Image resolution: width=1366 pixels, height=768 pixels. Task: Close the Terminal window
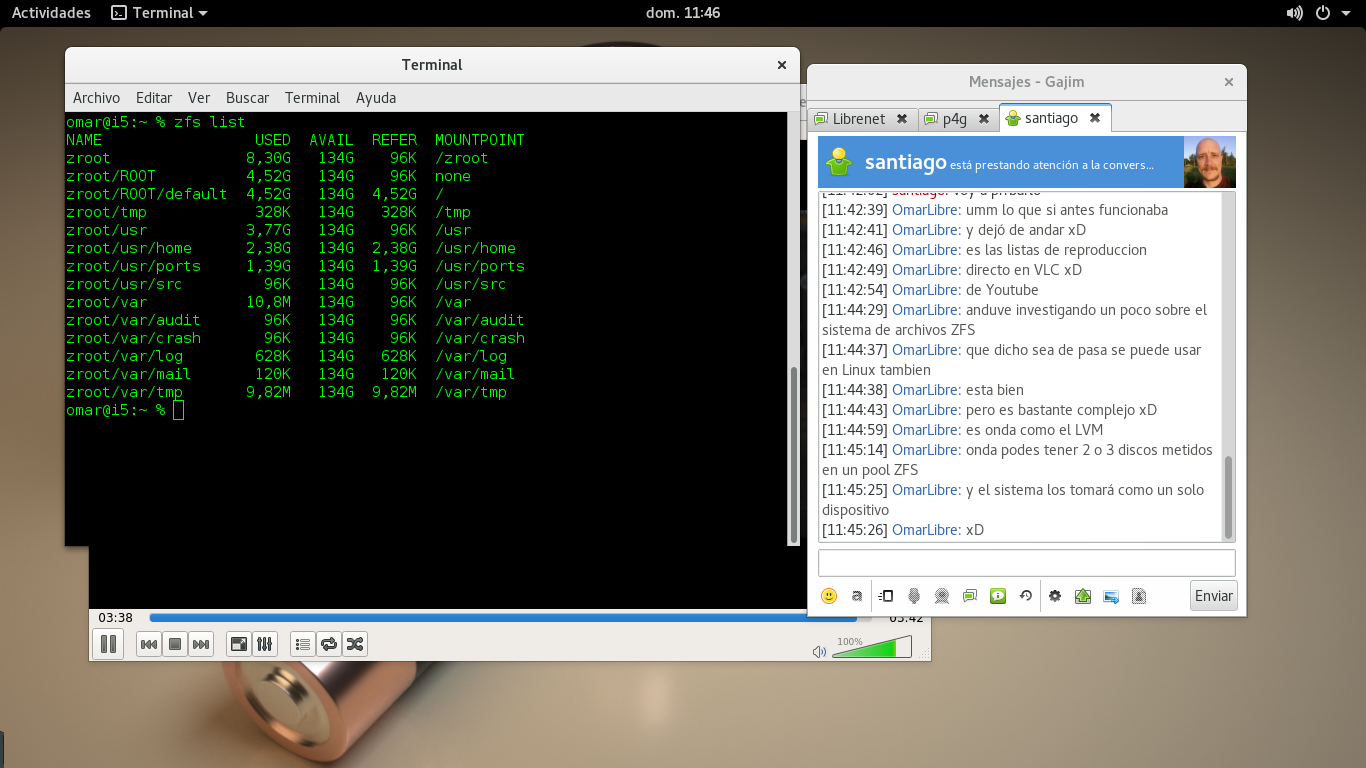(782, 65)
